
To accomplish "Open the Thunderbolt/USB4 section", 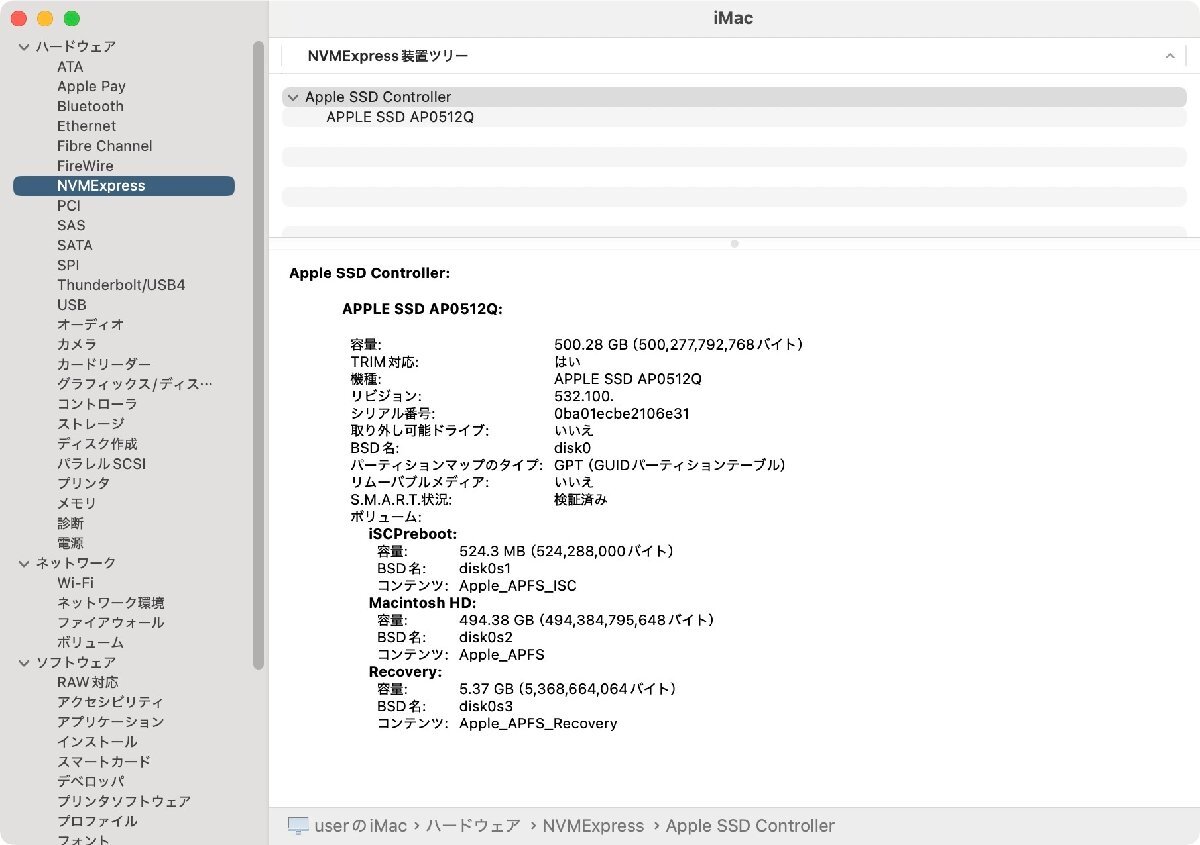I will [x=121, y=284].
